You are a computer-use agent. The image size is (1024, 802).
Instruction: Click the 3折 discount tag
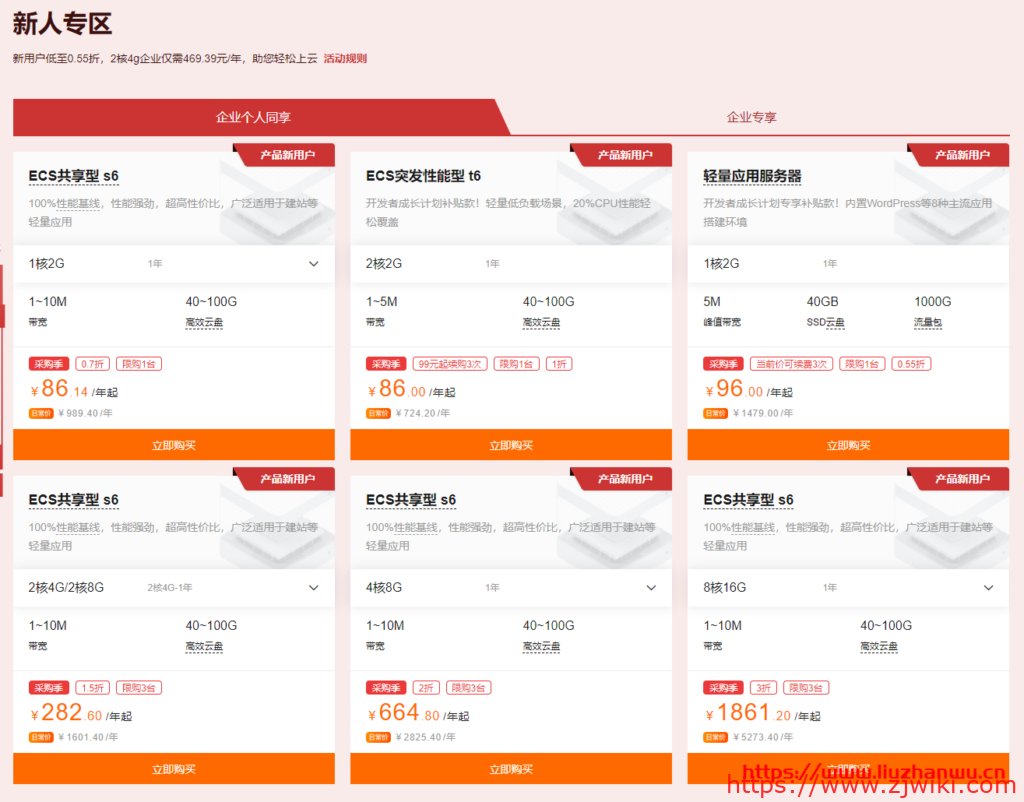[763, 688]
